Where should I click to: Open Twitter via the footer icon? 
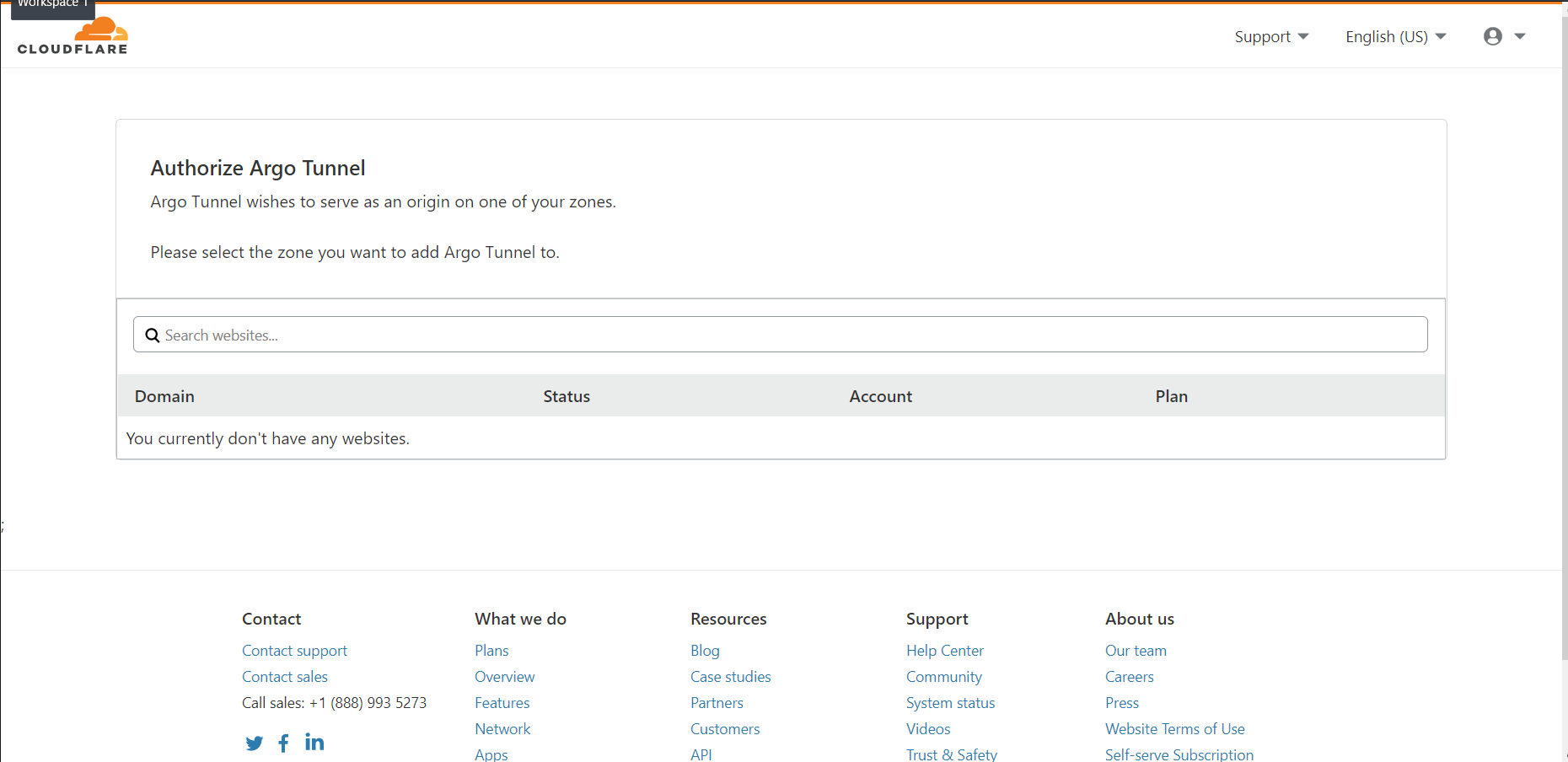254,743
